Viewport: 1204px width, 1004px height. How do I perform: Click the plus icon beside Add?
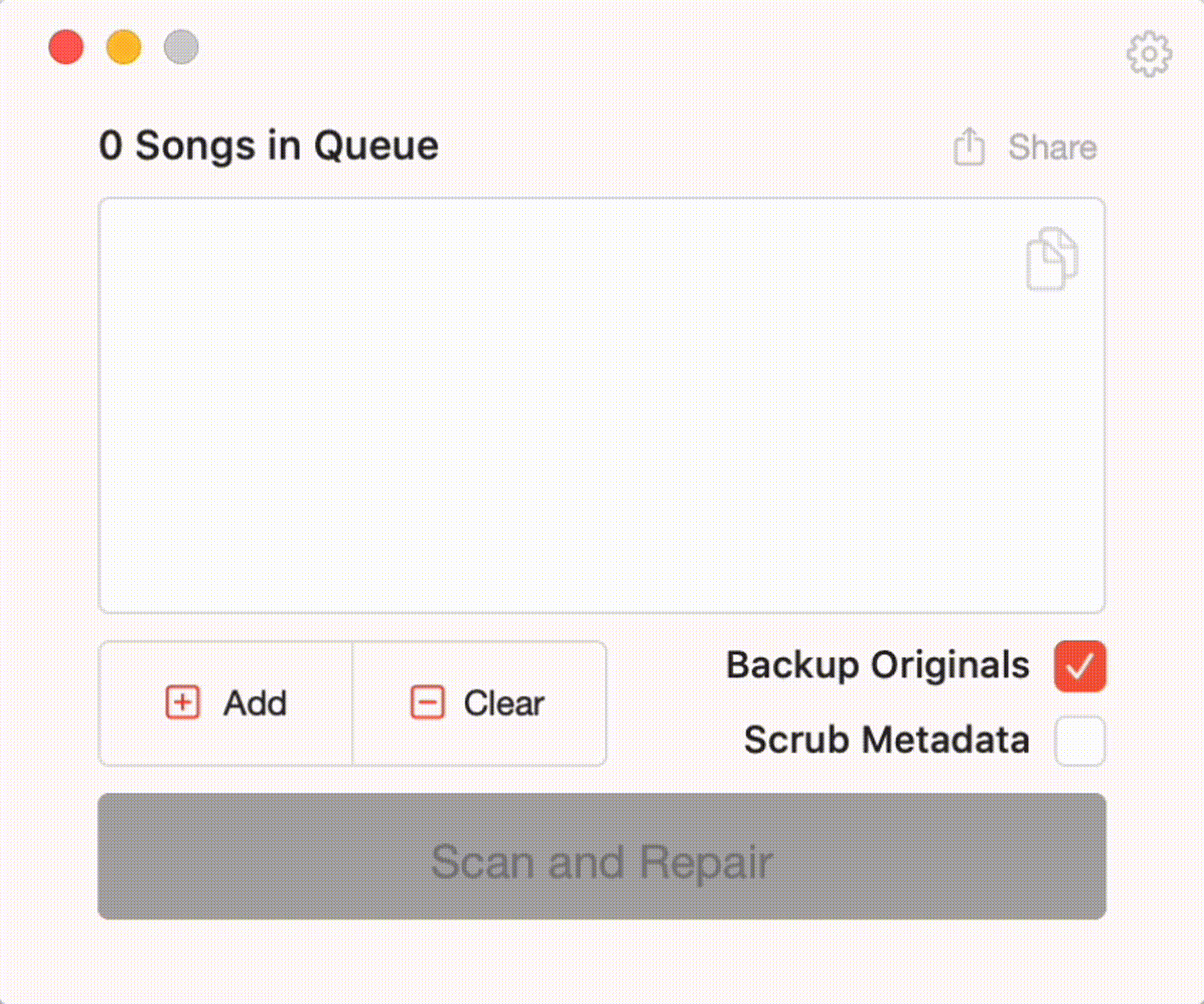(x=183, y=703)
